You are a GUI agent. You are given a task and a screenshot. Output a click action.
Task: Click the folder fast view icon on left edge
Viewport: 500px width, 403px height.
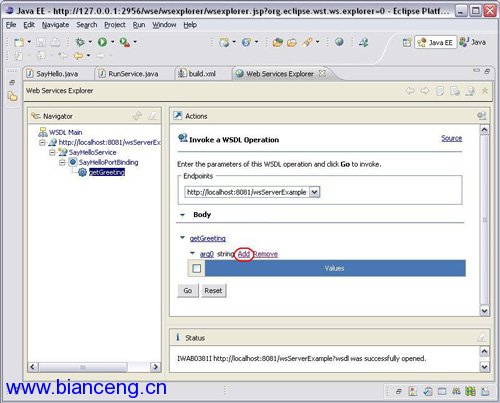click(12, 97)
